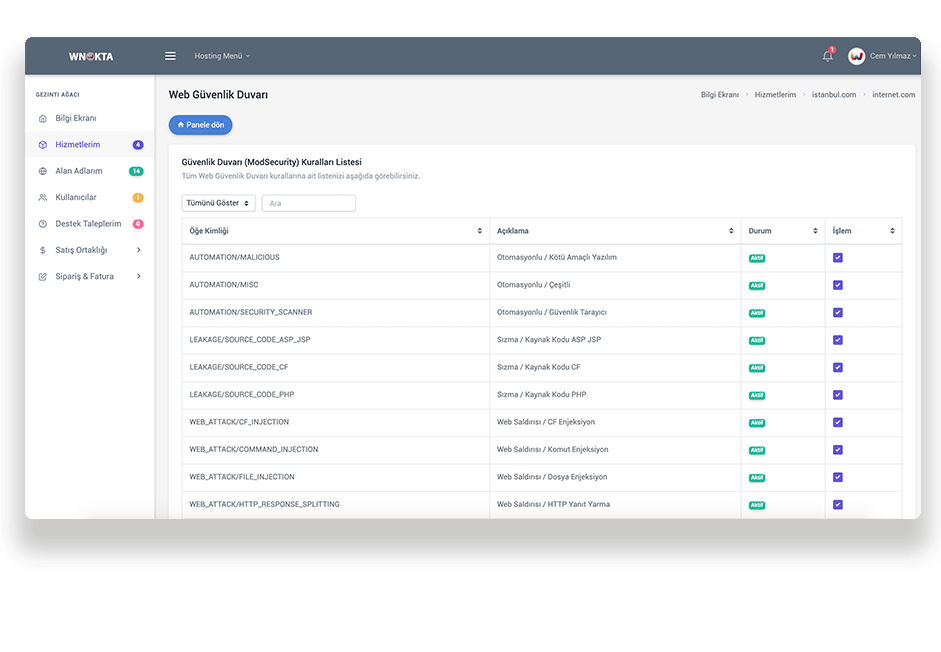Expand the Hosting Menü dropdown

coord(222,56)
